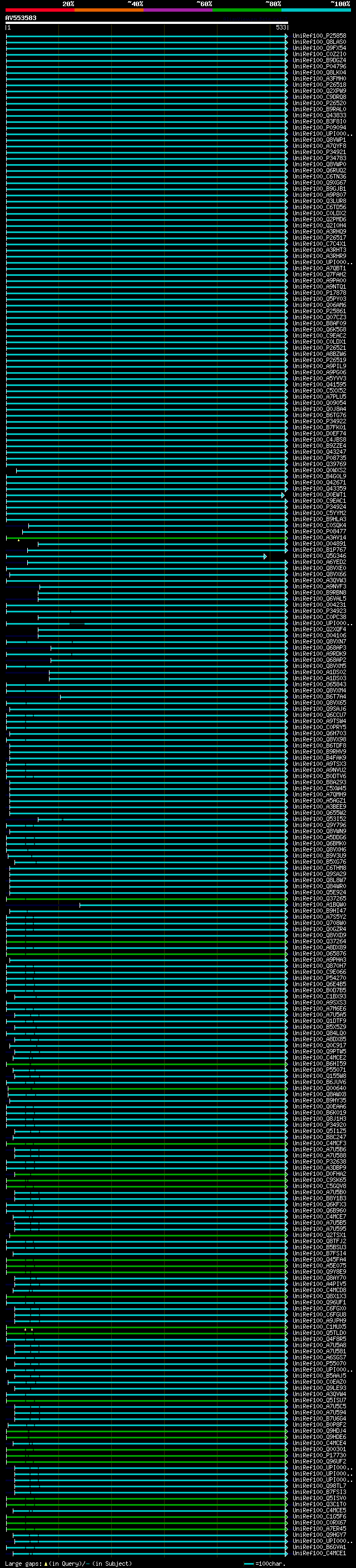Select label UniRef100_A6YED2
This screenshot has height=1568, width=356.
coord(319,562)
